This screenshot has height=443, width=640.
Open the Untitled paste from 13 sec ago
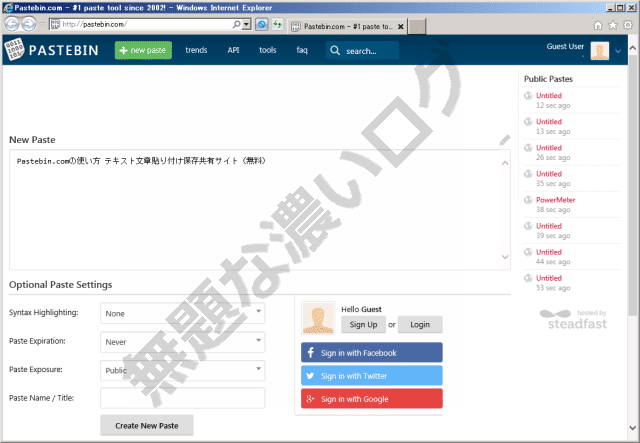549,122
